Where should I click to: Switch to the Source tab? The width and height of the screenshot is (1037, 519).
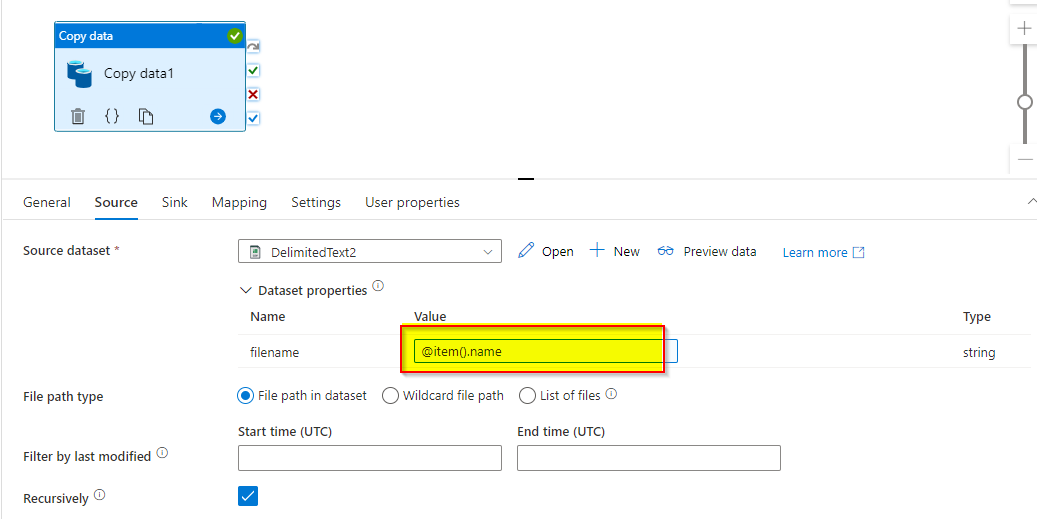pos(116,202)
